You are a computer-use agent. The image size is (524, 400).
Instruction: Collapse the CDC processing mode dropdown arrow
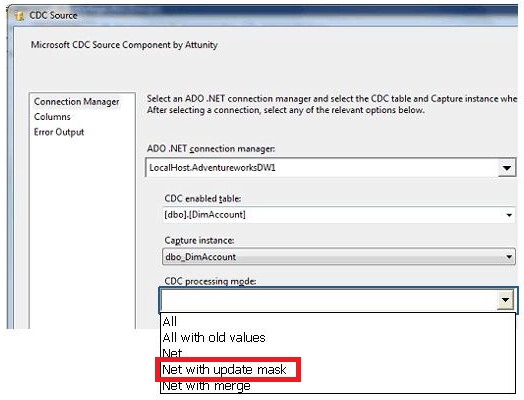(x=505, y=300)
